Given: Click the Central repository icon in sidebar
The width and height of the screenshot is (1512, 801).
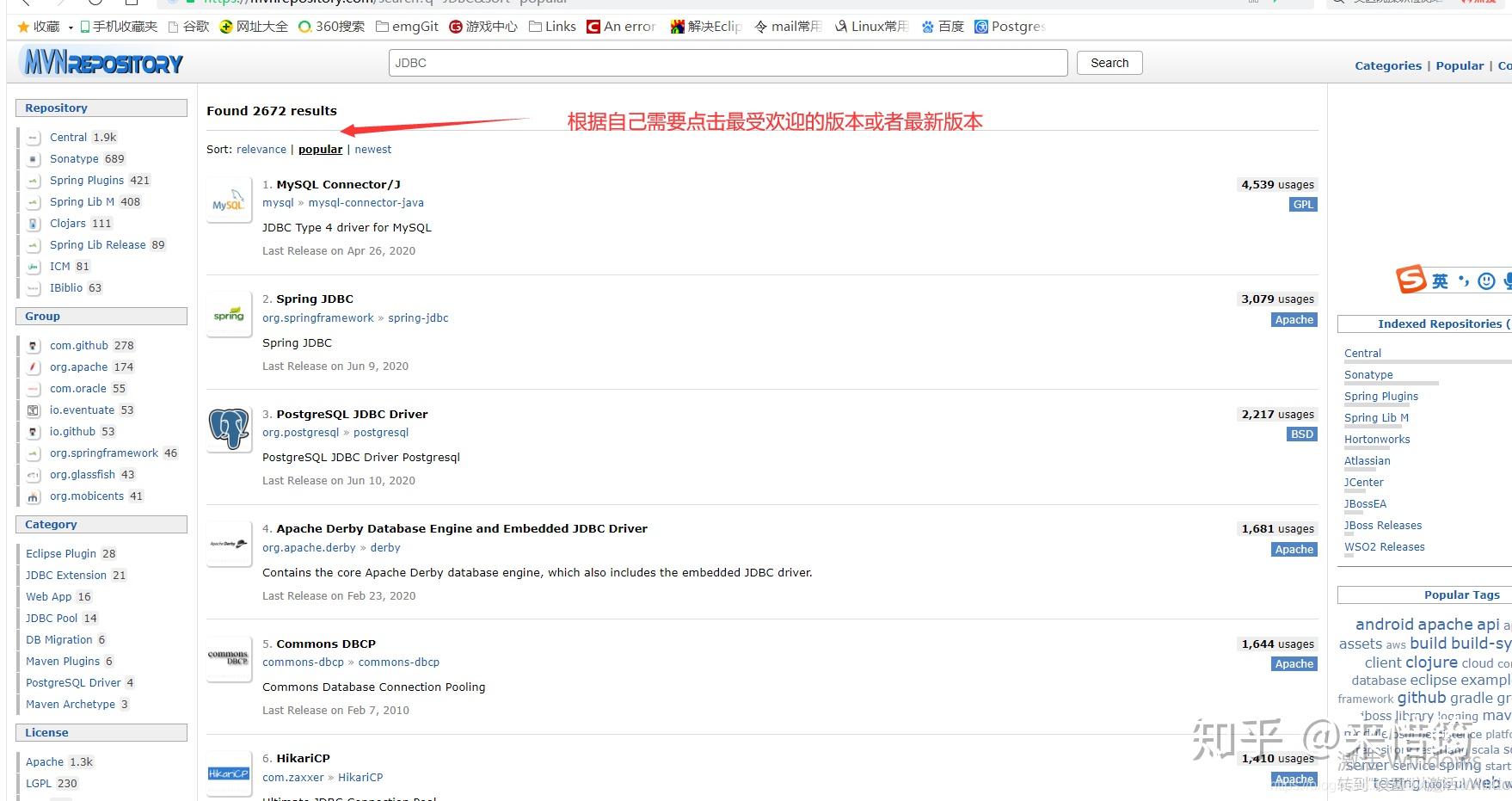Looking at the screenshot, I should (32, 137).
